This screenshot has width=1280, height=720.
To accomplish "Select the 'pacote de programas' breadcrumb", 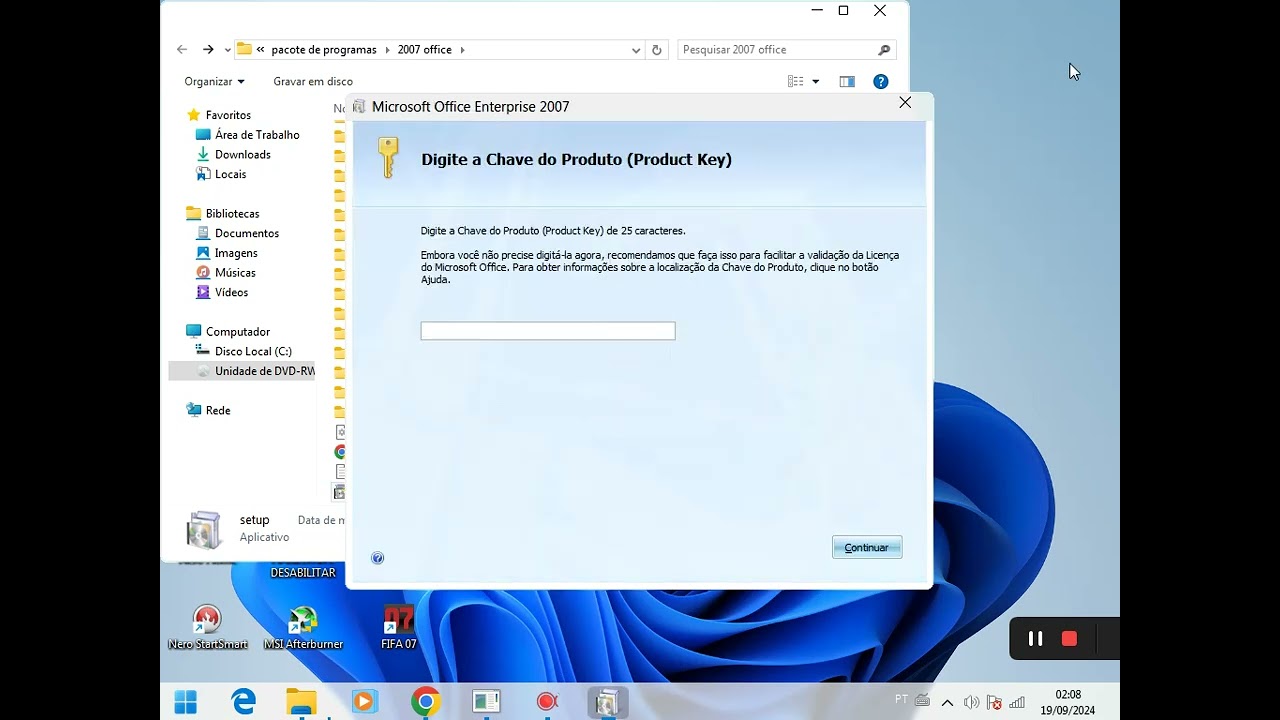I will point(324,49).
